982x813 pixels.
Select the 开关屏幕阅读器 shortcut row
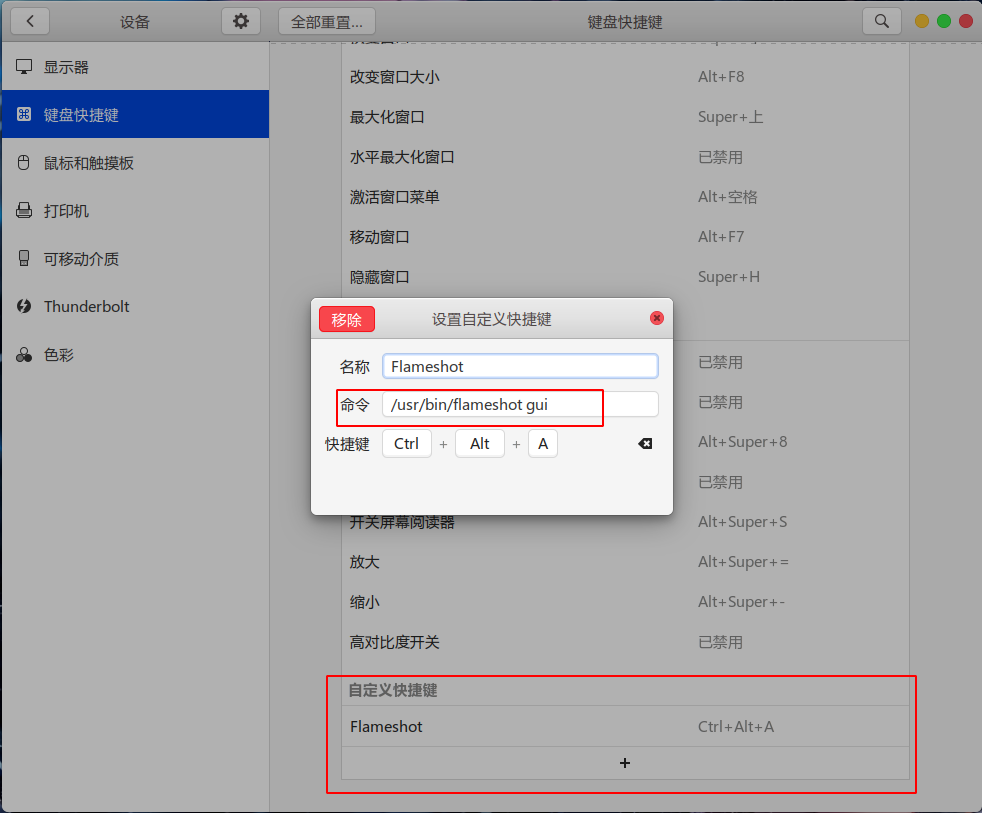click(625, 522)
